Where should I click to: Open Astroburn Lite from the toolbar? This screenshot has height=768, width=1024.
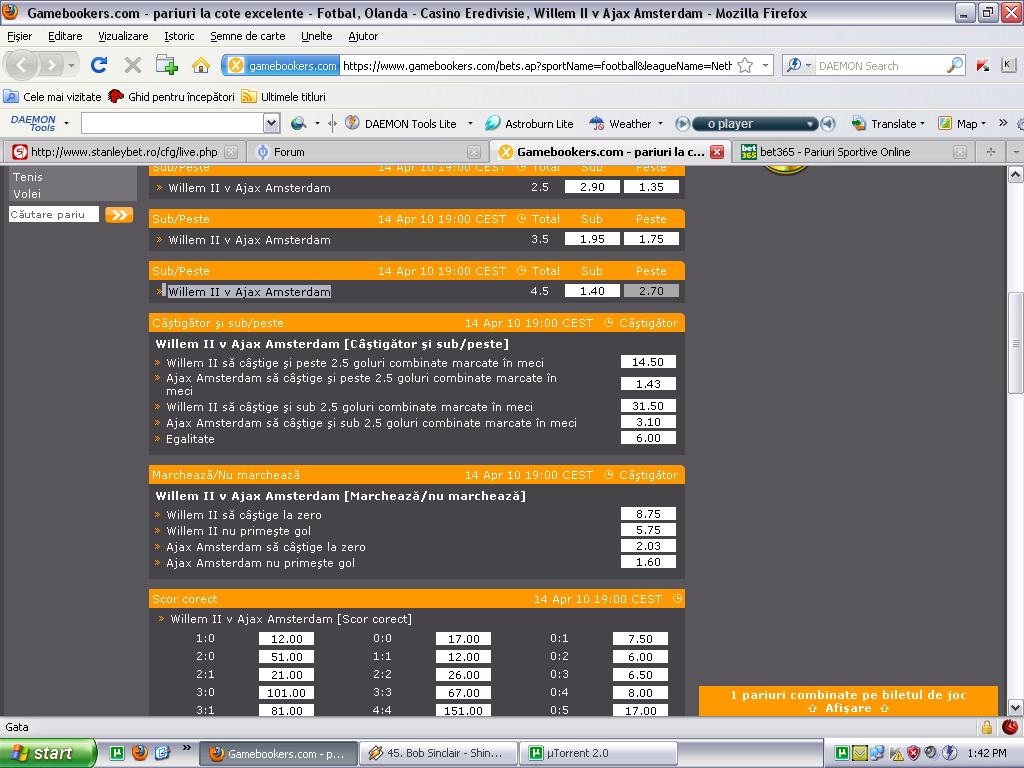pyautogui.click(x=529, y=123)
